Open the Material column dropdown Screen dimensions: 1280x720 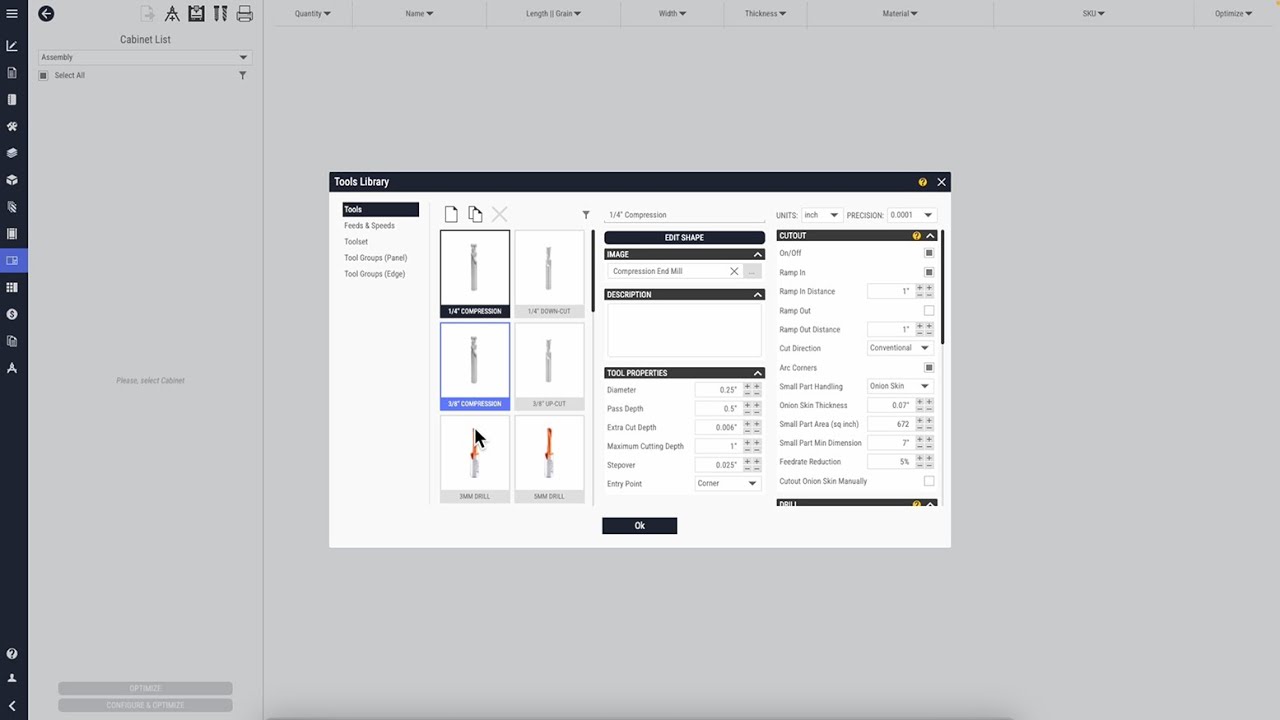[x=900, y=14]
